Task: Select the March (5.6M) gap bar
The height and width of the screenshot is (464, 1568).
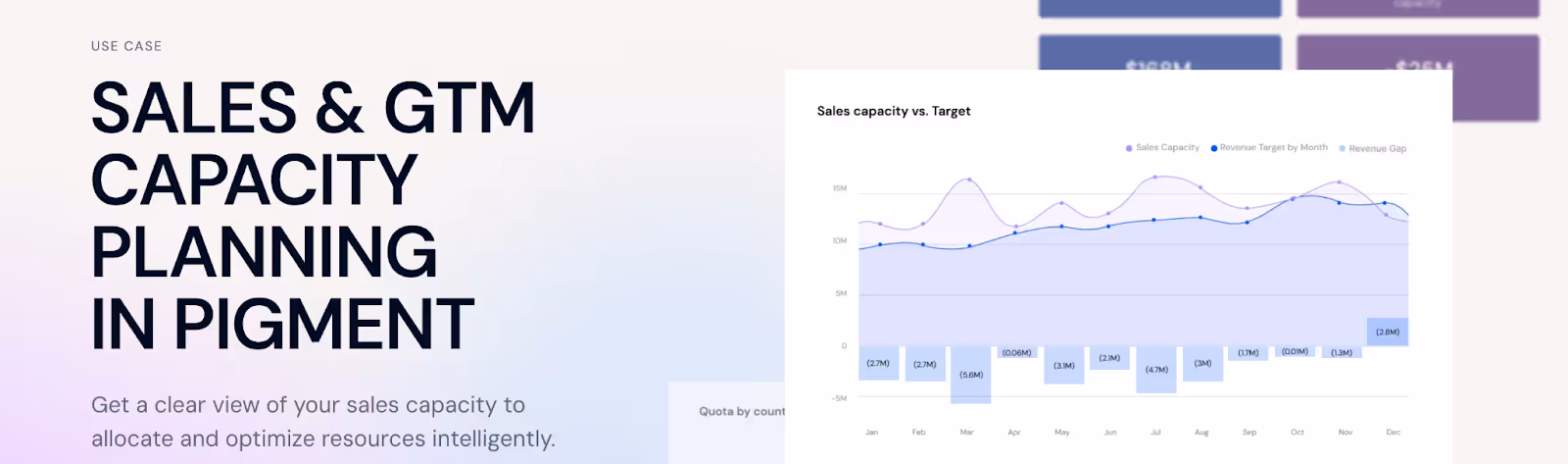Action: (x=970, y=375)
